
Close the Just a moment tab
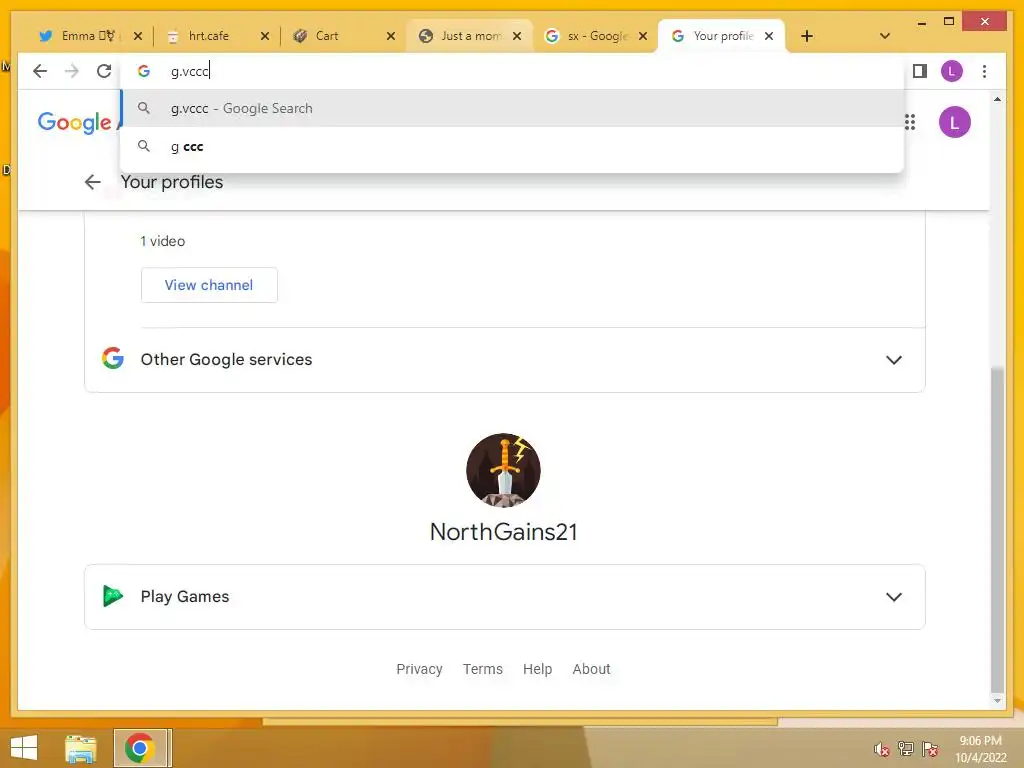tap(517, 36)
